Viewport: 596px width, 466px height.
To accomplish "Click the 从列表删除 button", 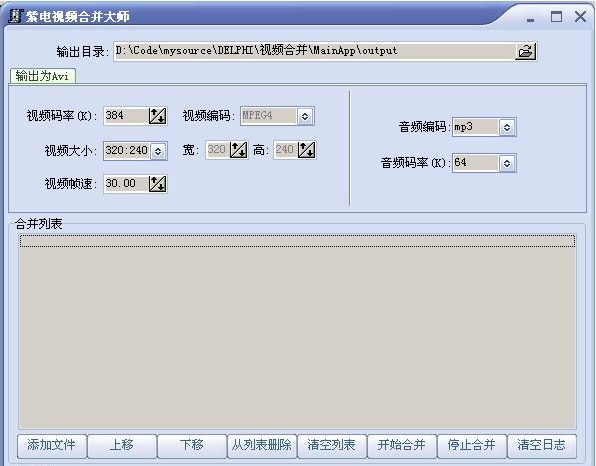I will click(x=262, y=445).
